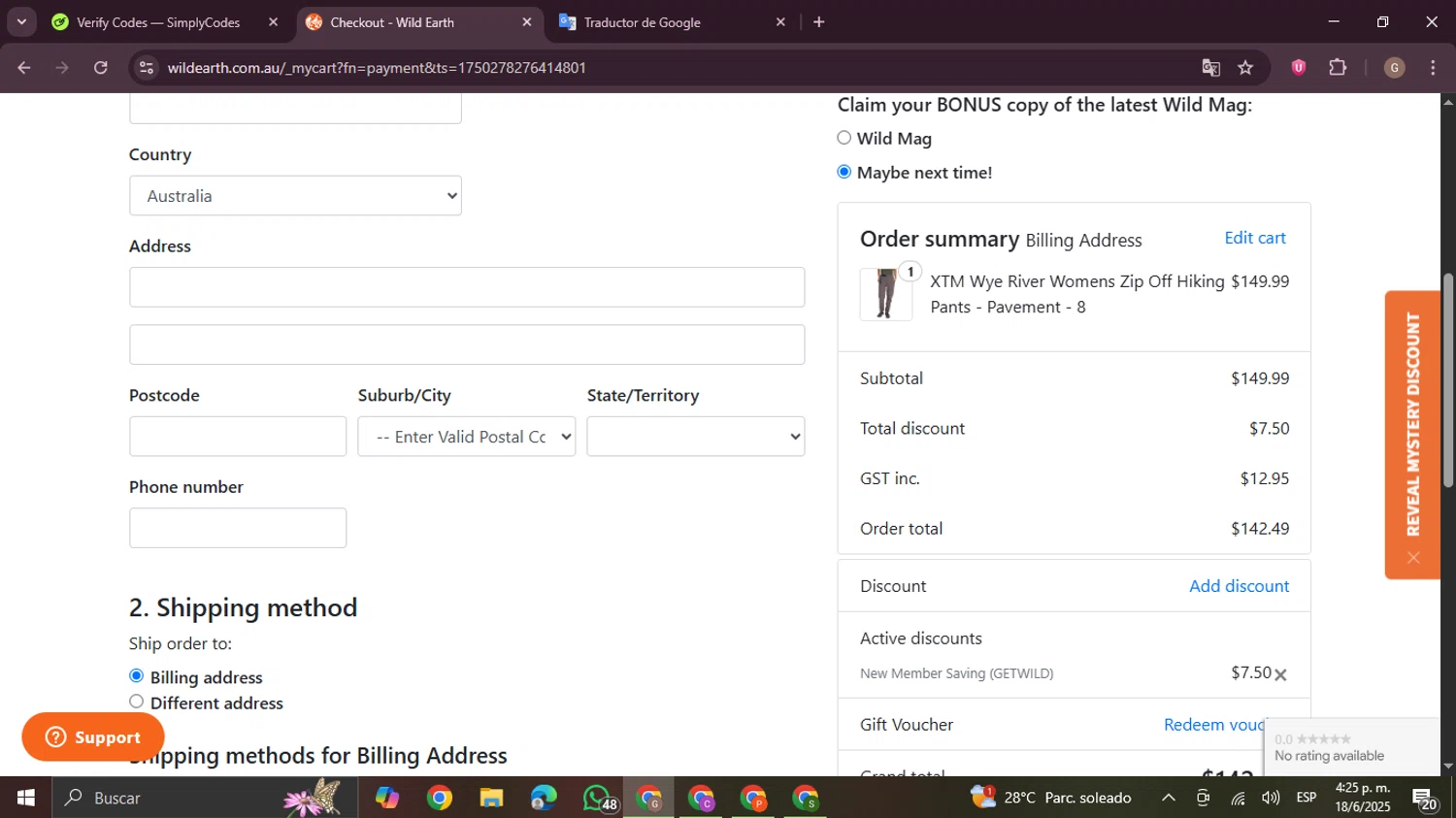Image resolution: width=1456 pixels, height=818 pixels.
Task: Show hidden system tray icons
Action: (1169, 798)
